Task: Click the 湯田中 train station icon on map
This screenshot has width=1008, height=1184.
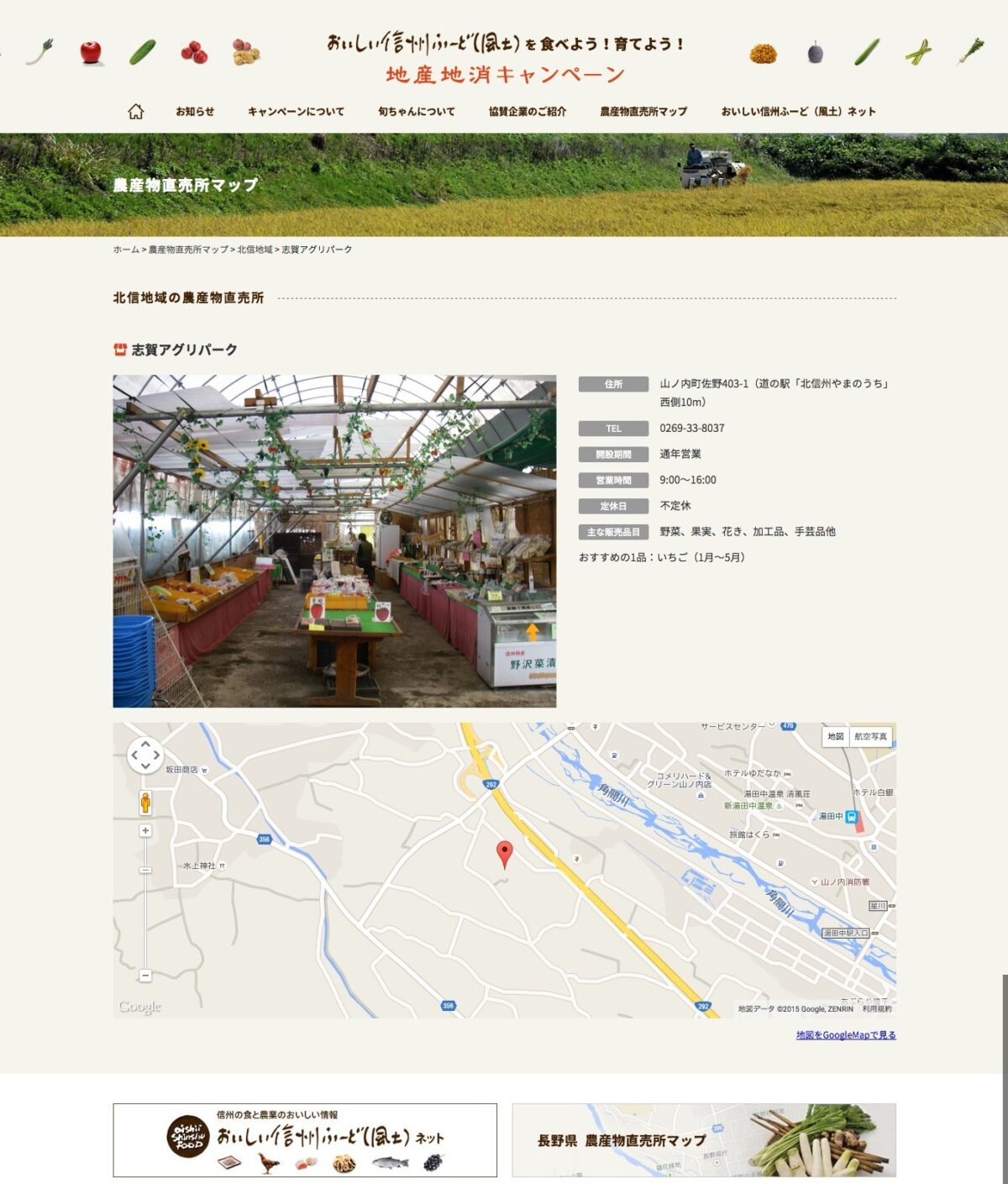Action: pyautogui.click(x=851, y=816)
